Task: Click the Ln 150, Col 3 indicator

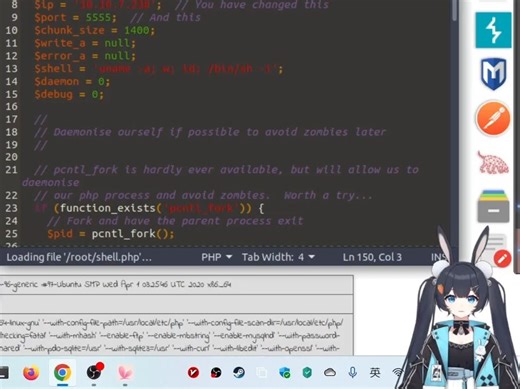Action: (x=372, y=257)
